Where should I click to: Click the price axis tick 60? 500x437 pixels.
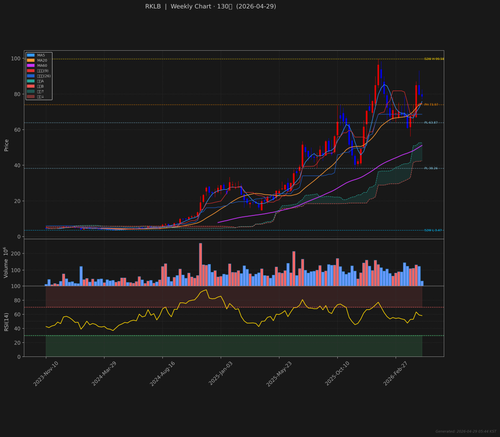pyautogui.click(x=17, y=130)
